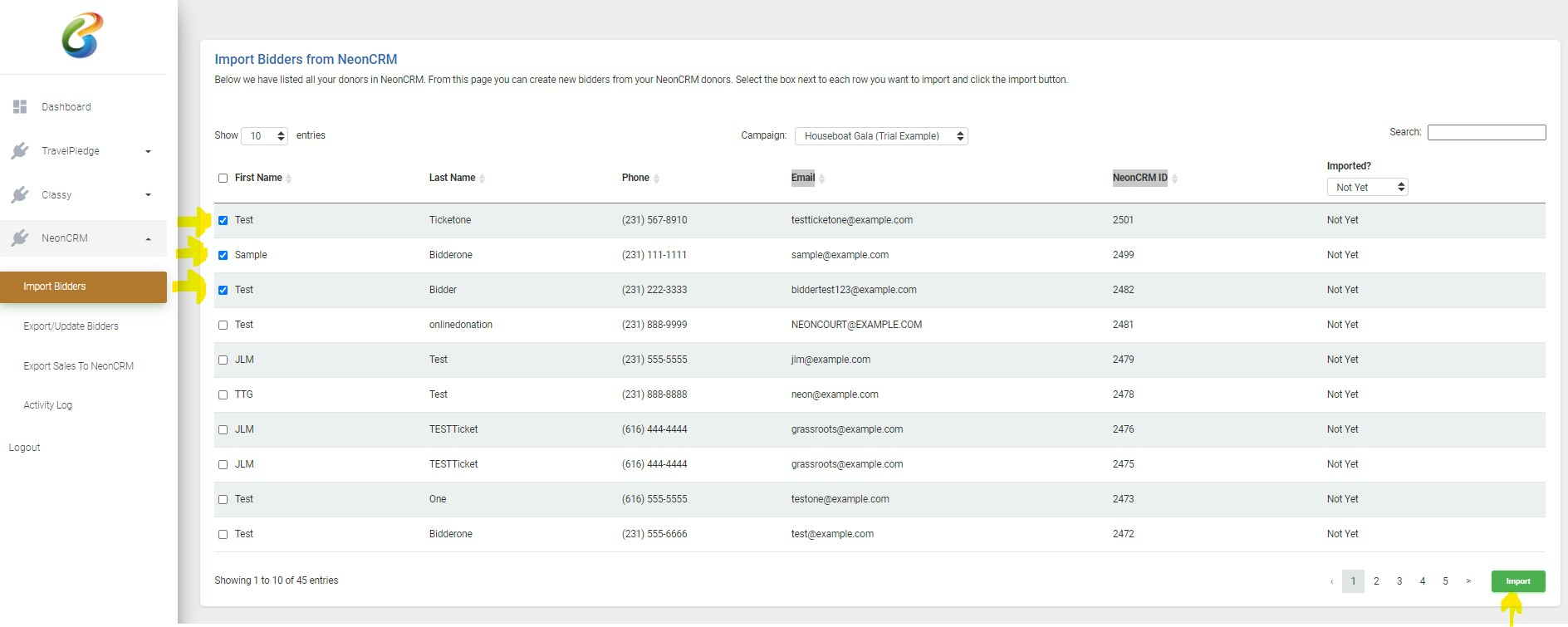Click the colorful logo at top left

click(82, 35)
